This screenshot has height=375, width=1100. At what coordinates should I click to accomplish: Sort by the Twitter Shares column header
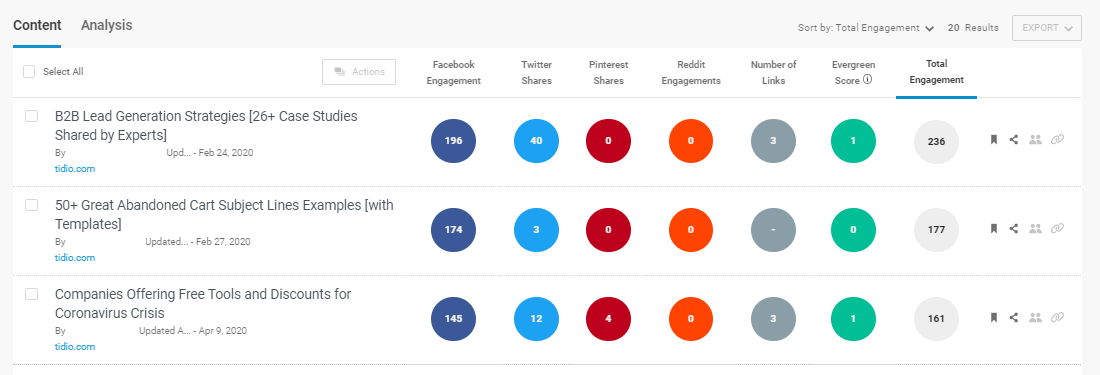click(537, 72)
